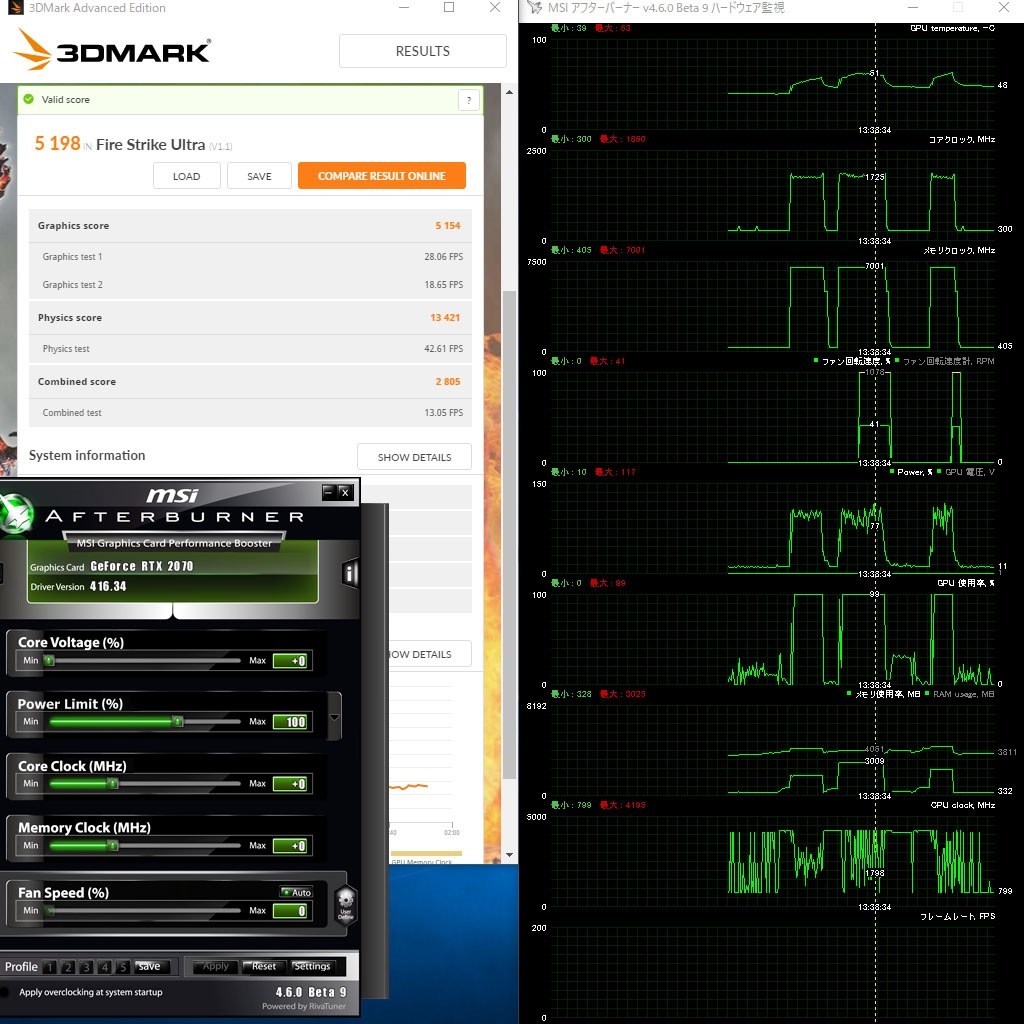
Task: Click the Graphics score row
Action: (250, 226)
